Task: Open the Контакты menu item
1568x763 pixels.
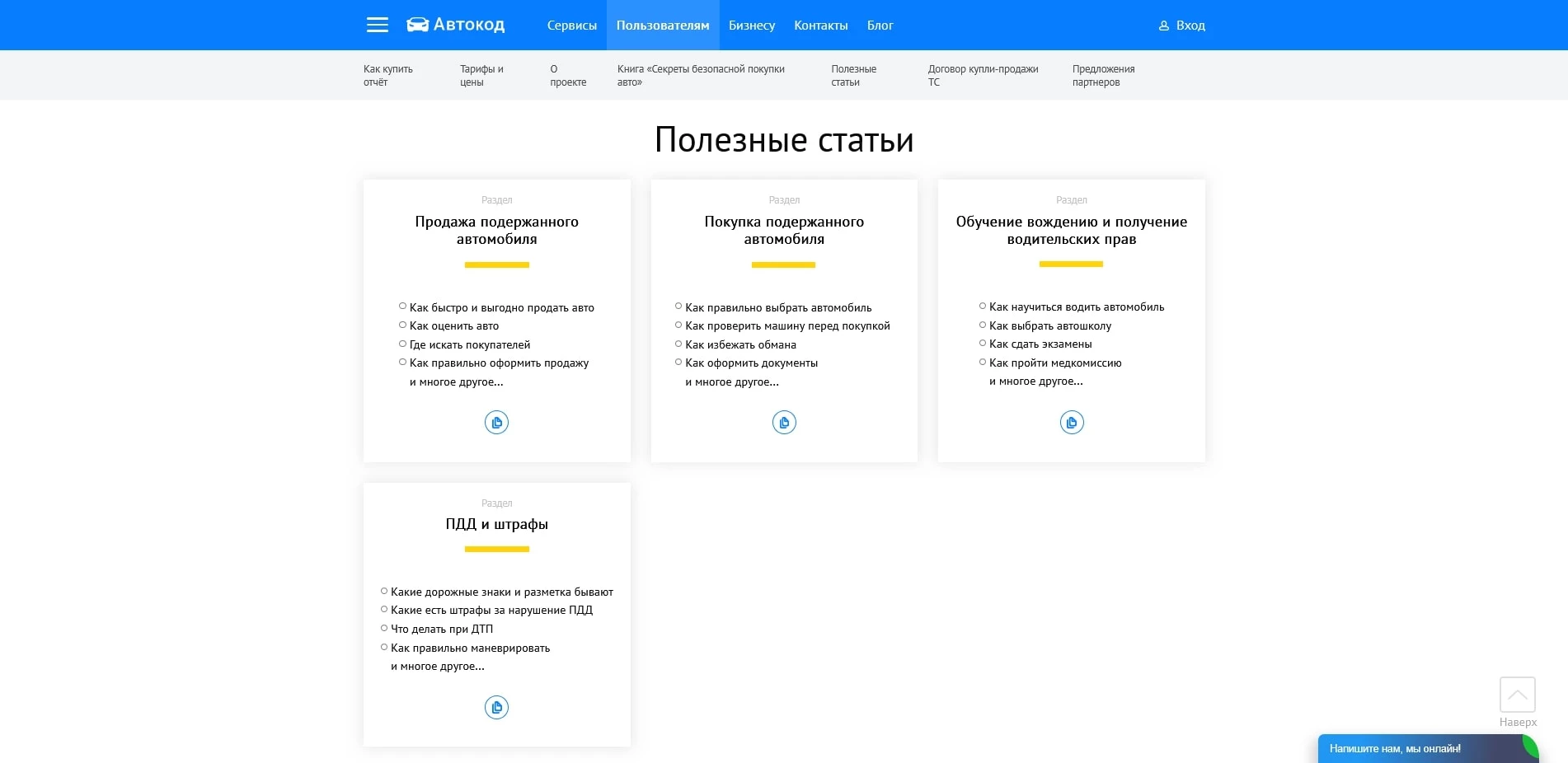Action: tap(820, 26)
